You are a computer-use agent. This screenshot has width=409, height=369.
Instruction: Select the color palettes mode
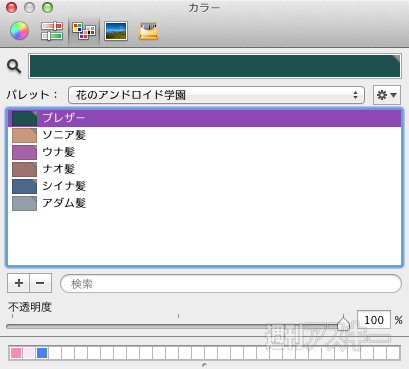pos(84,31)
